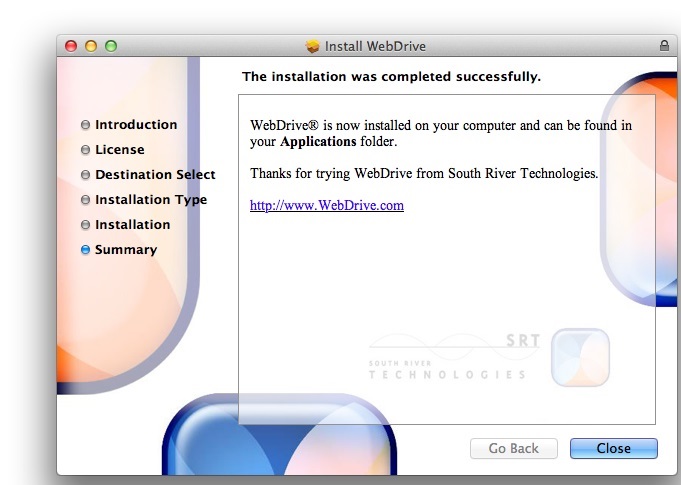Click the gray bullet next to License

click(x=86, y=150)
